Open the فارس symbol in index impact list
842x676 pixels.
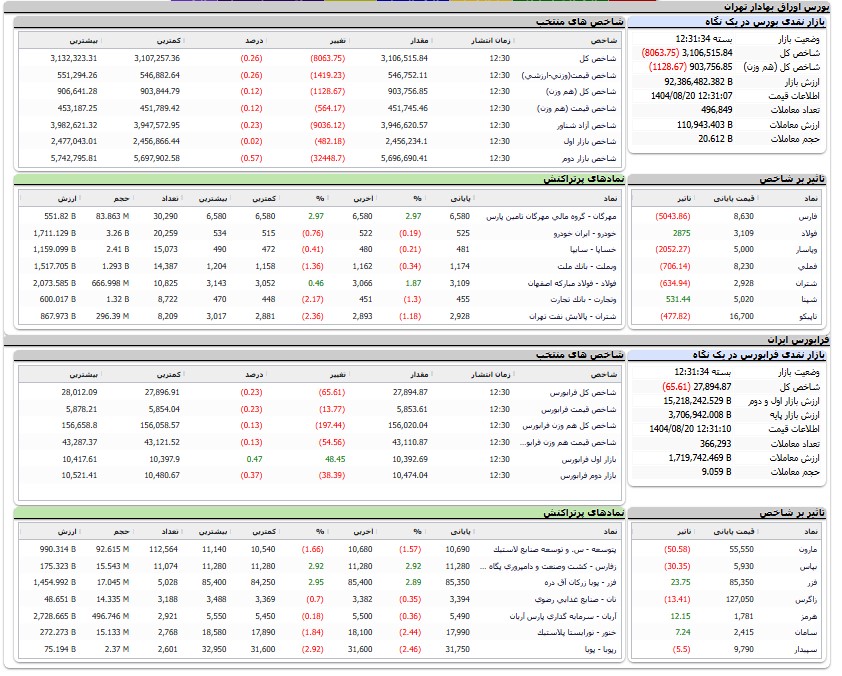[x=805, y=215]
